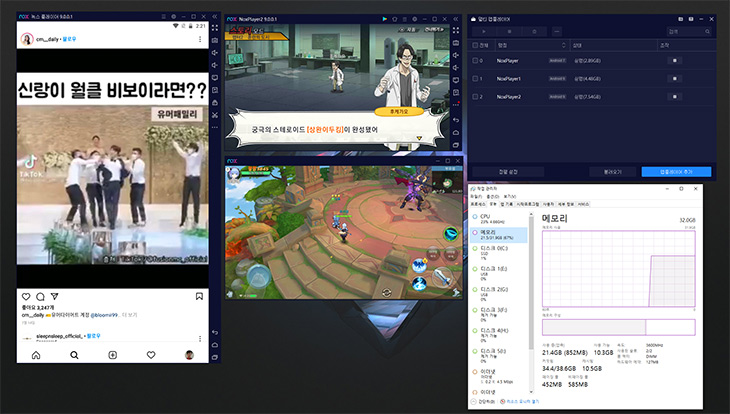Click Android home icon in NoxPlayer2 sidebar
This screenshot has width=730, height=414.
pos(456,133)
